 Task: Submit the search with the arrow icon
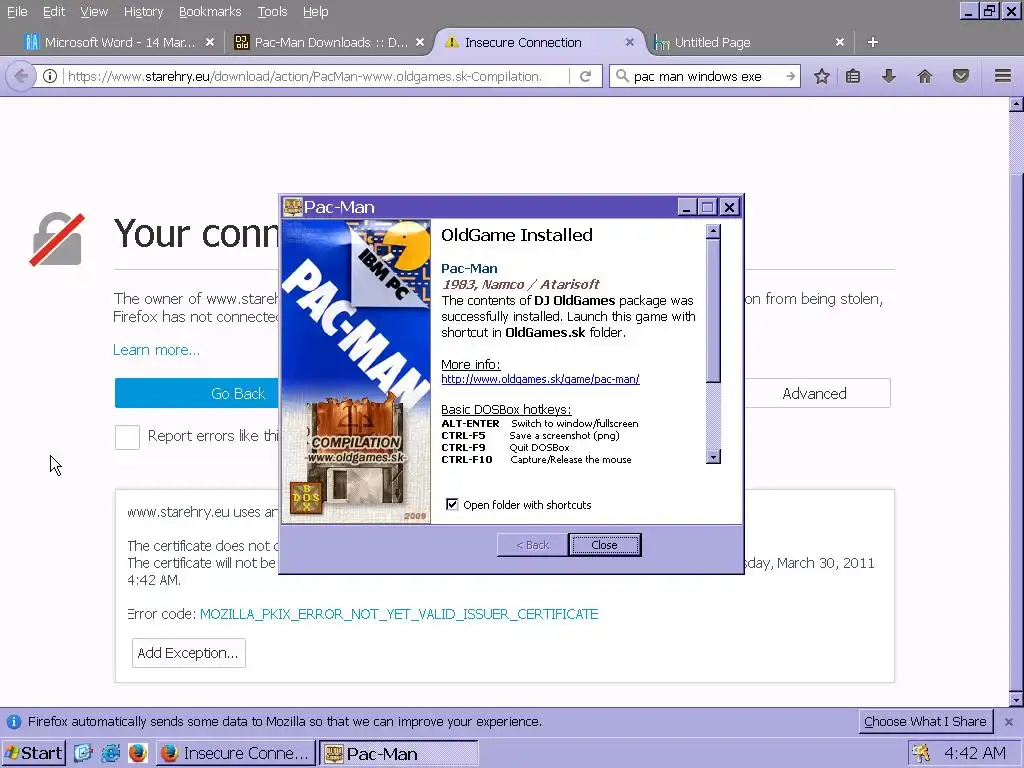click(x=790, y=76)
